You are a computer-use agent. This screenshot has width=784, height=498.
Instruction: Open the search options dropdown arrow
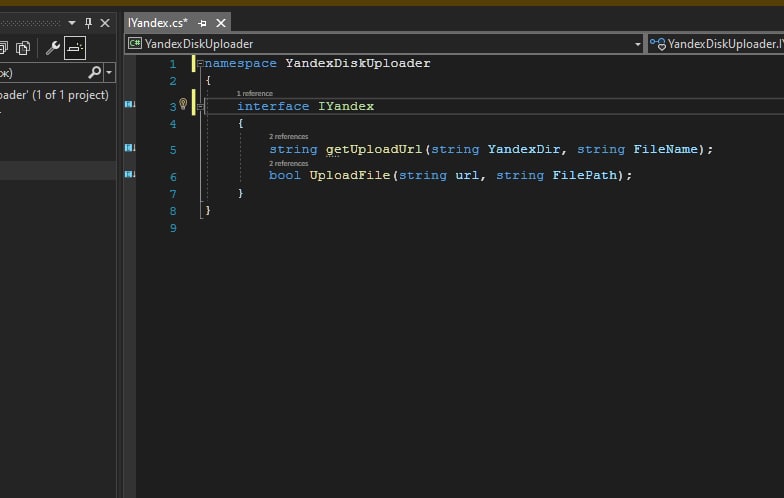pos(109,72)
